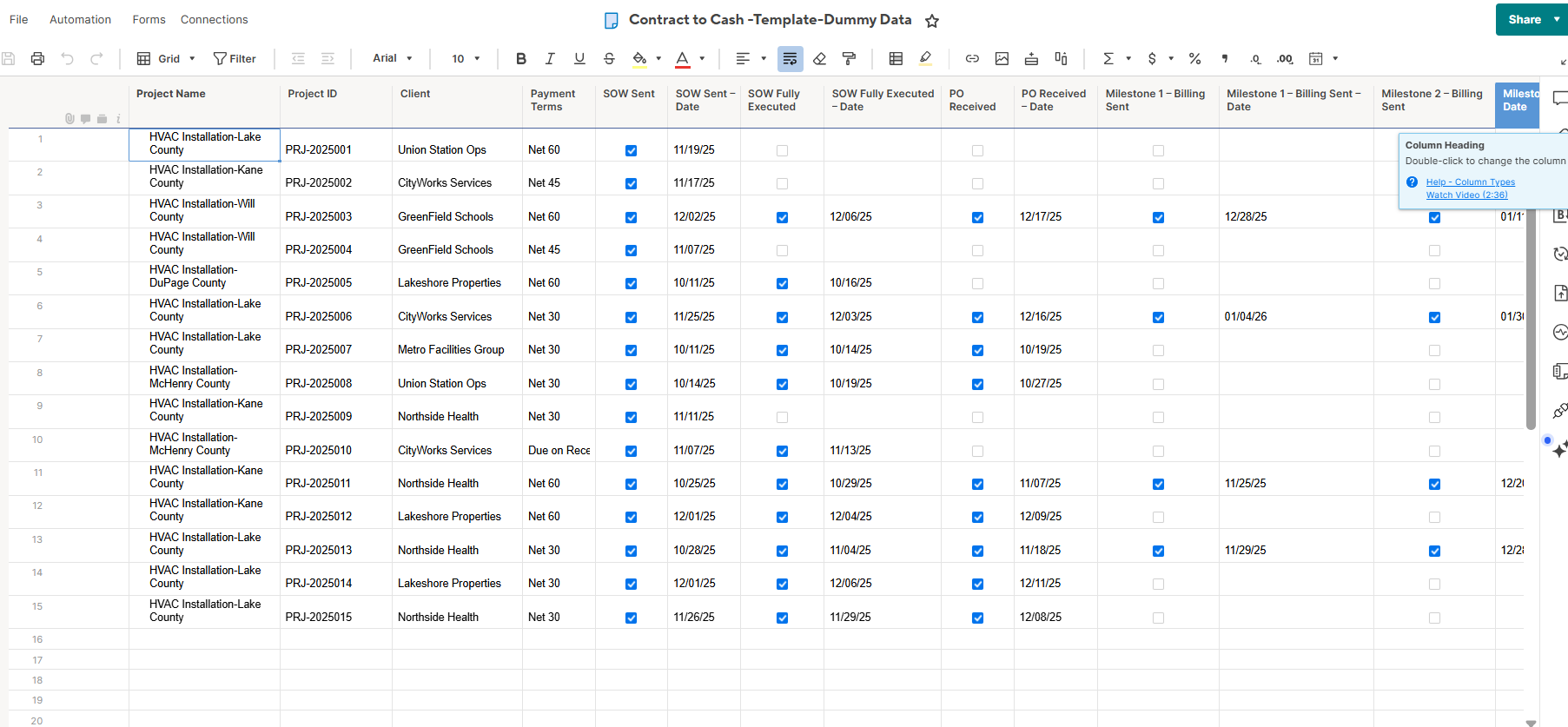The width and height of the screenshot is (1568, 727).
Task: Open Watch Video (2:36) link
Action: (1466, 195)
